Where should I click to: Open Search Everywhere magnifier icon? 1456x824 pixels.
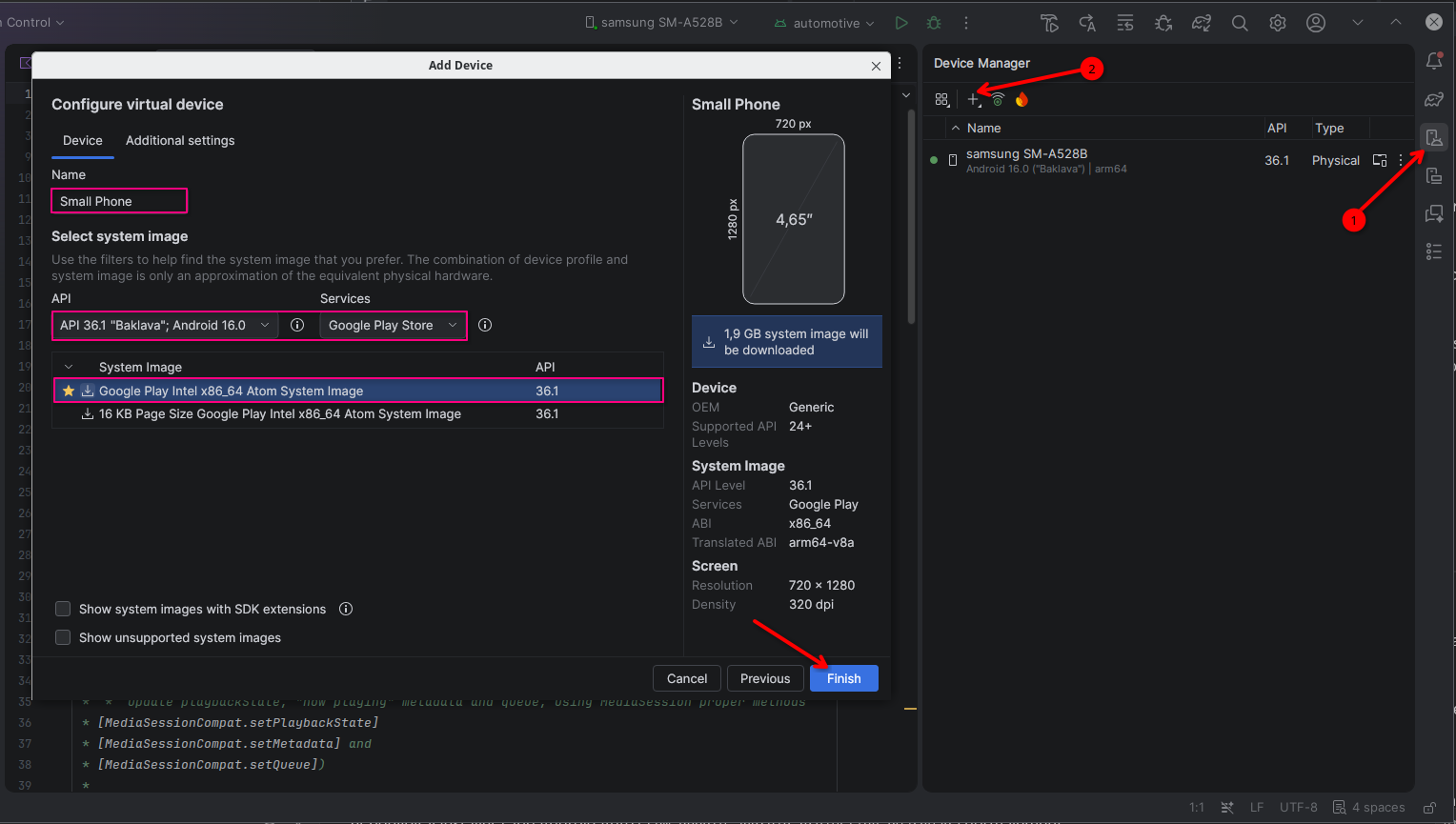[1240, 23]
